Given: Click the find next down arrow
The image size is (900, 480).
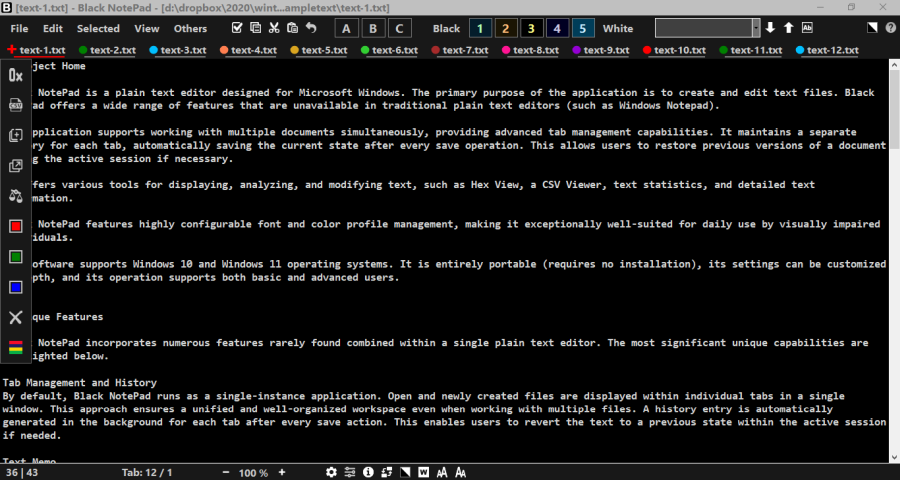Looking at the screenshot, I should 770,28.
